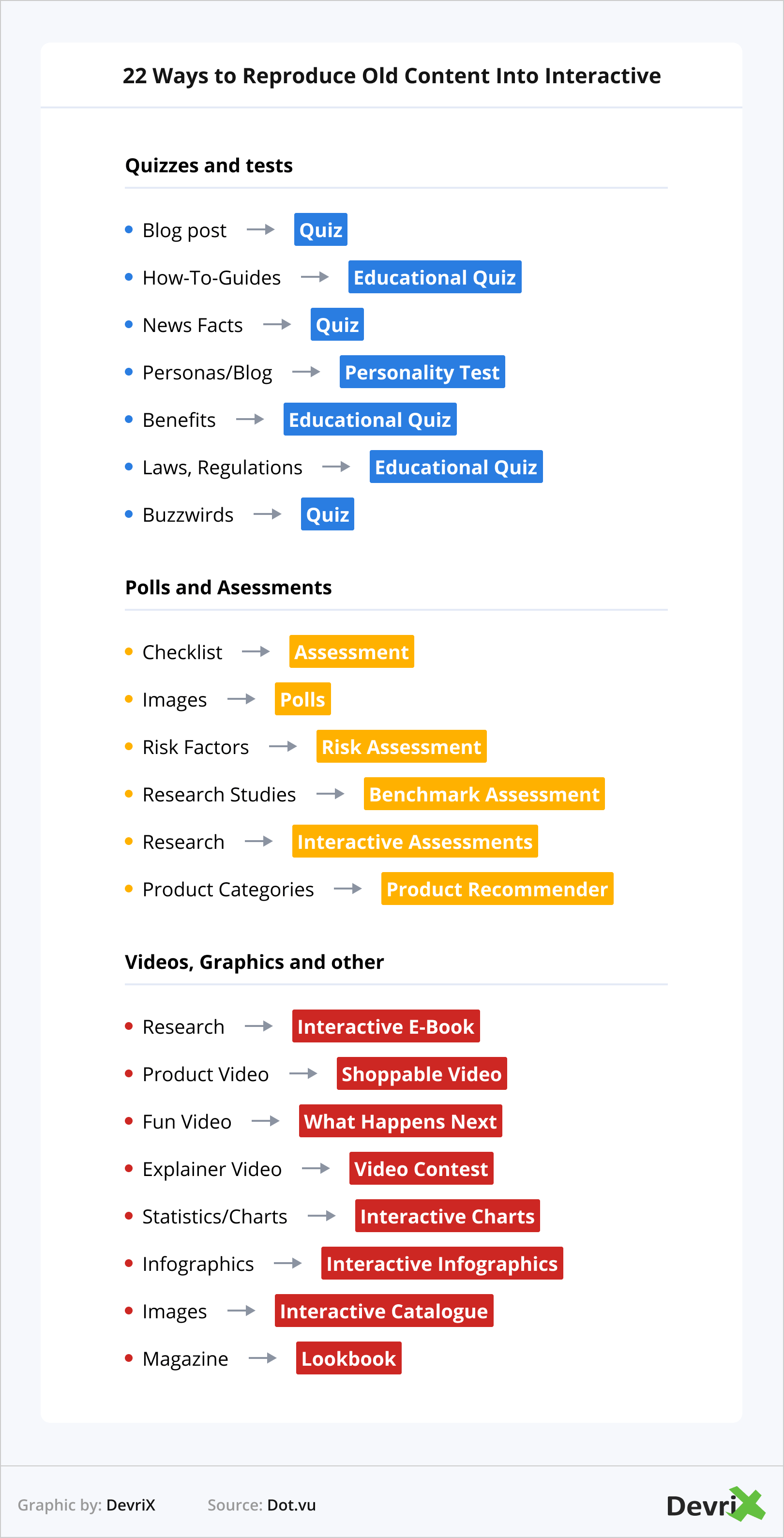The image size is (784, 1538).
Task: Click the arrow next to Statistics/Charts
Action: pos(321,1216)
